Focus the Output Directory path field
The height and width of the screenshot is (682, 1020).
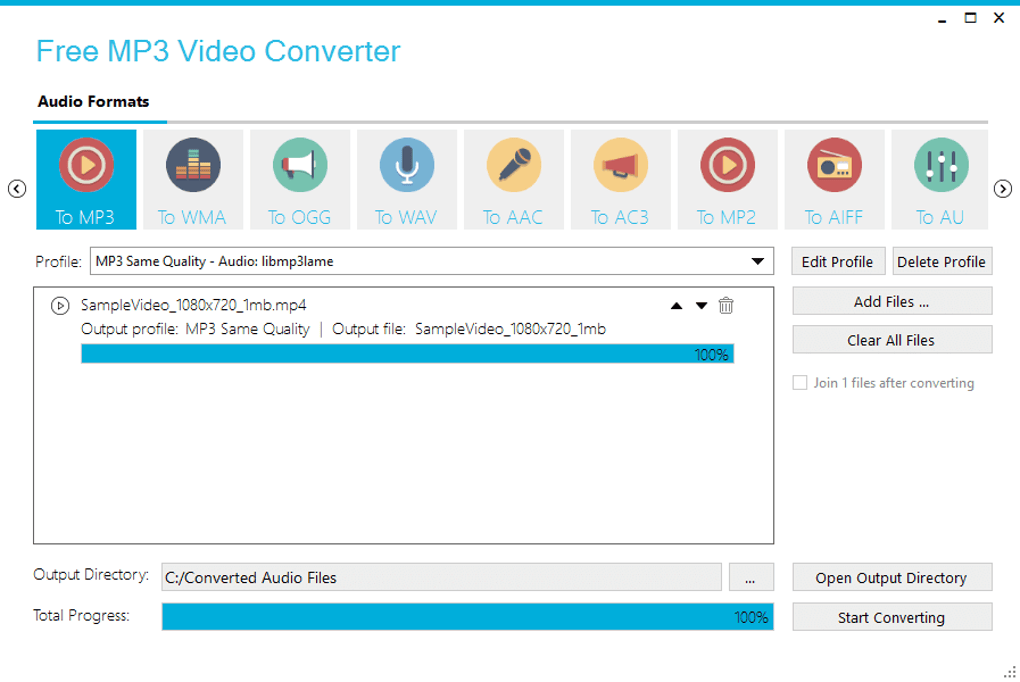(x=441, y=577)
